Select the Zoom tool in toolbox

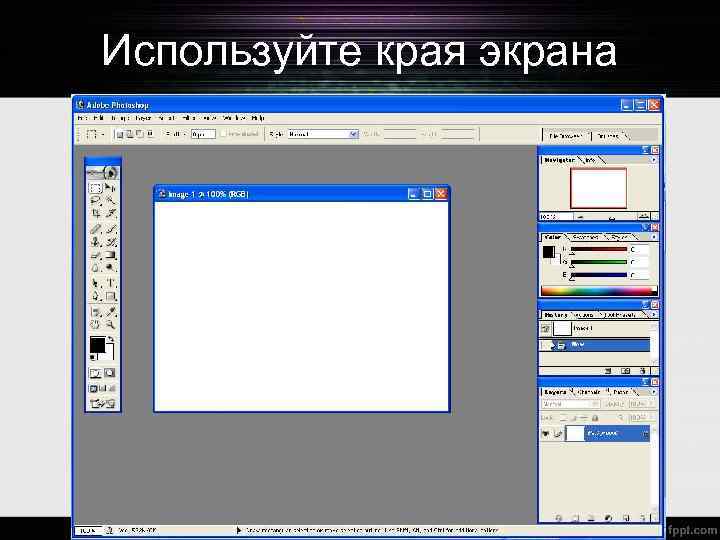110,325
